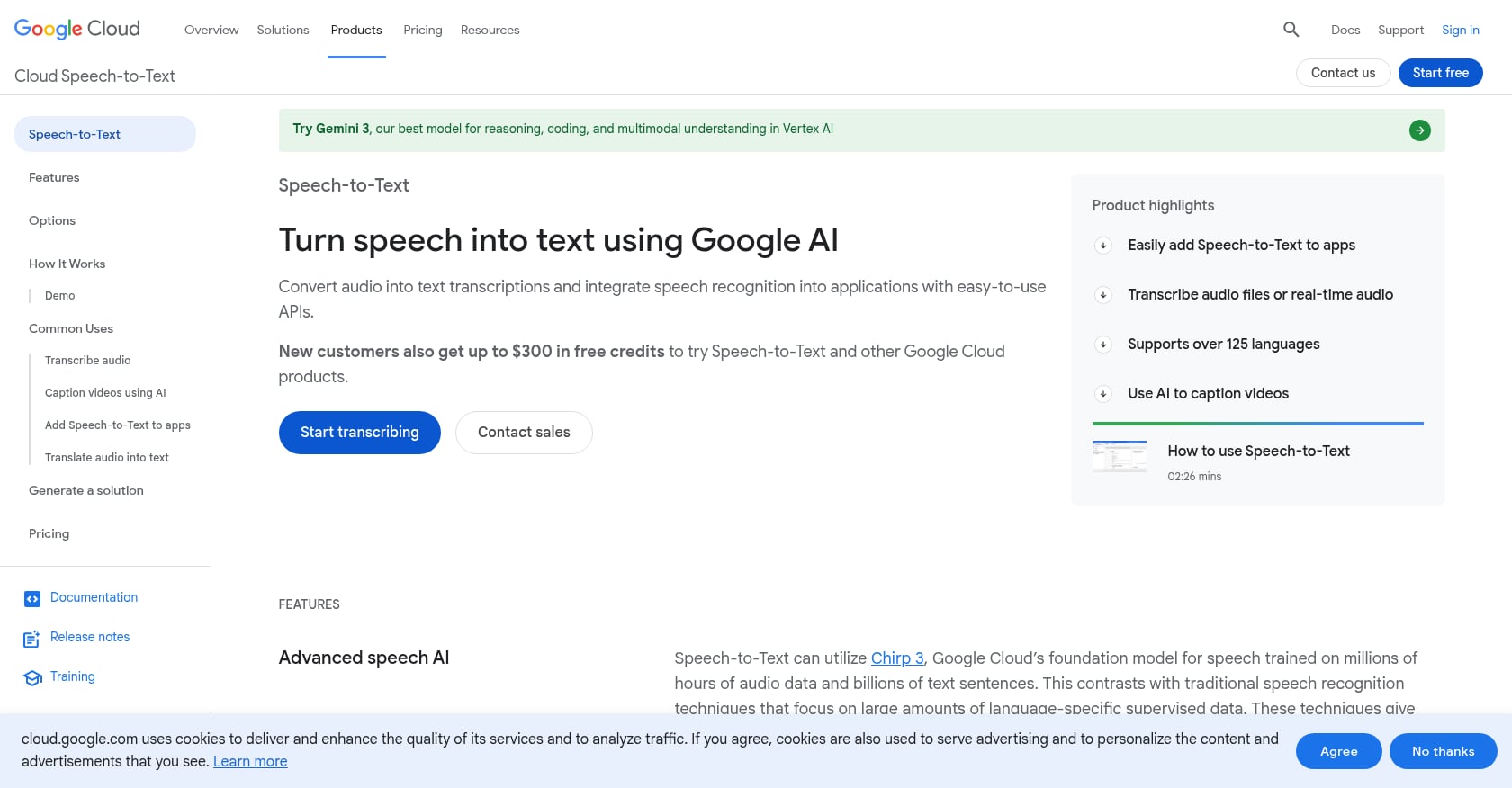Open the Release notes sidebar link
The image size is (1512, 788).
pyautogui.click(x=90, y=637)
